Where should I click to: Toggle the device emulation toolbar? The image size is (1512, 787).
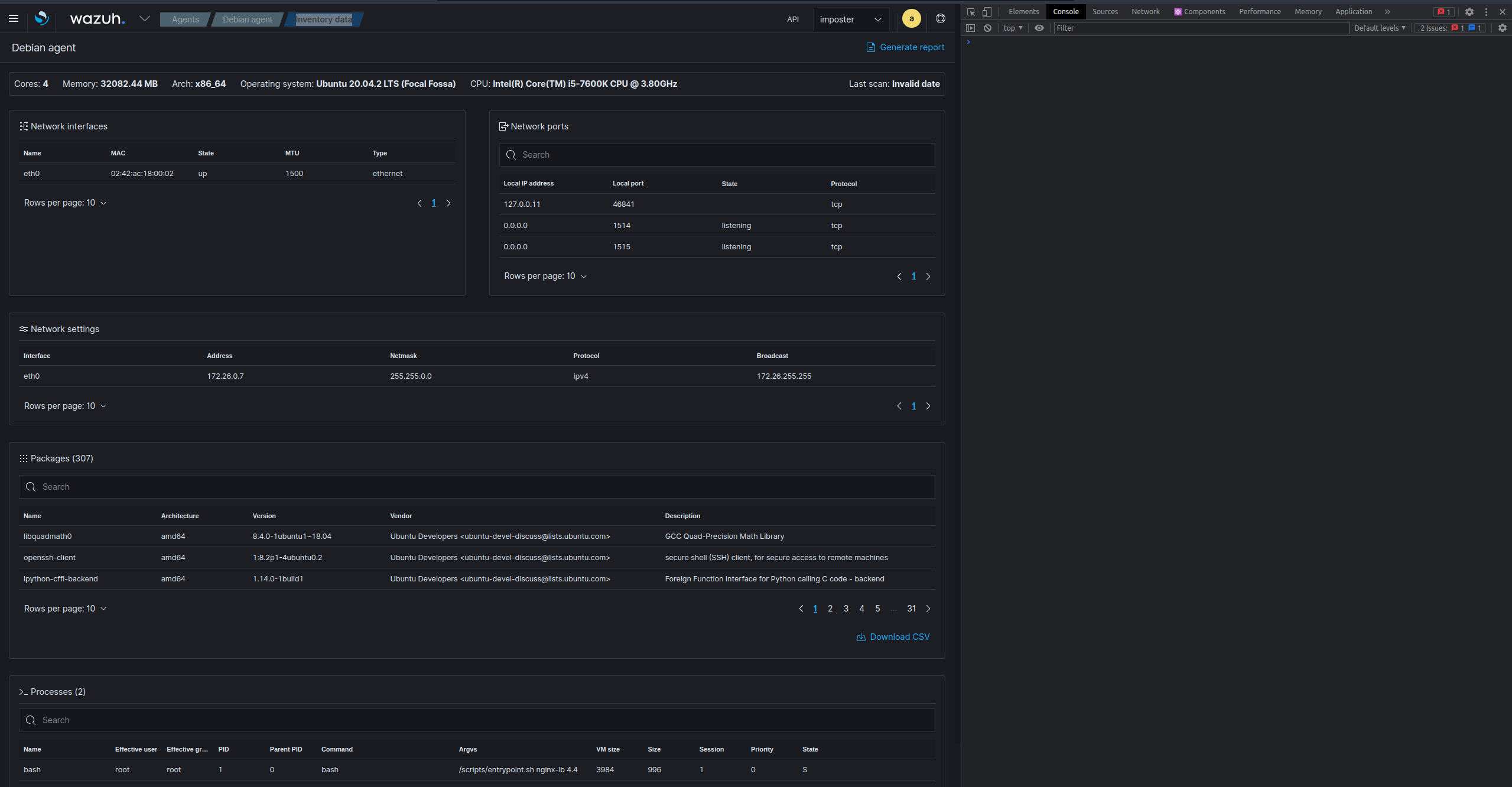[987, 11]
